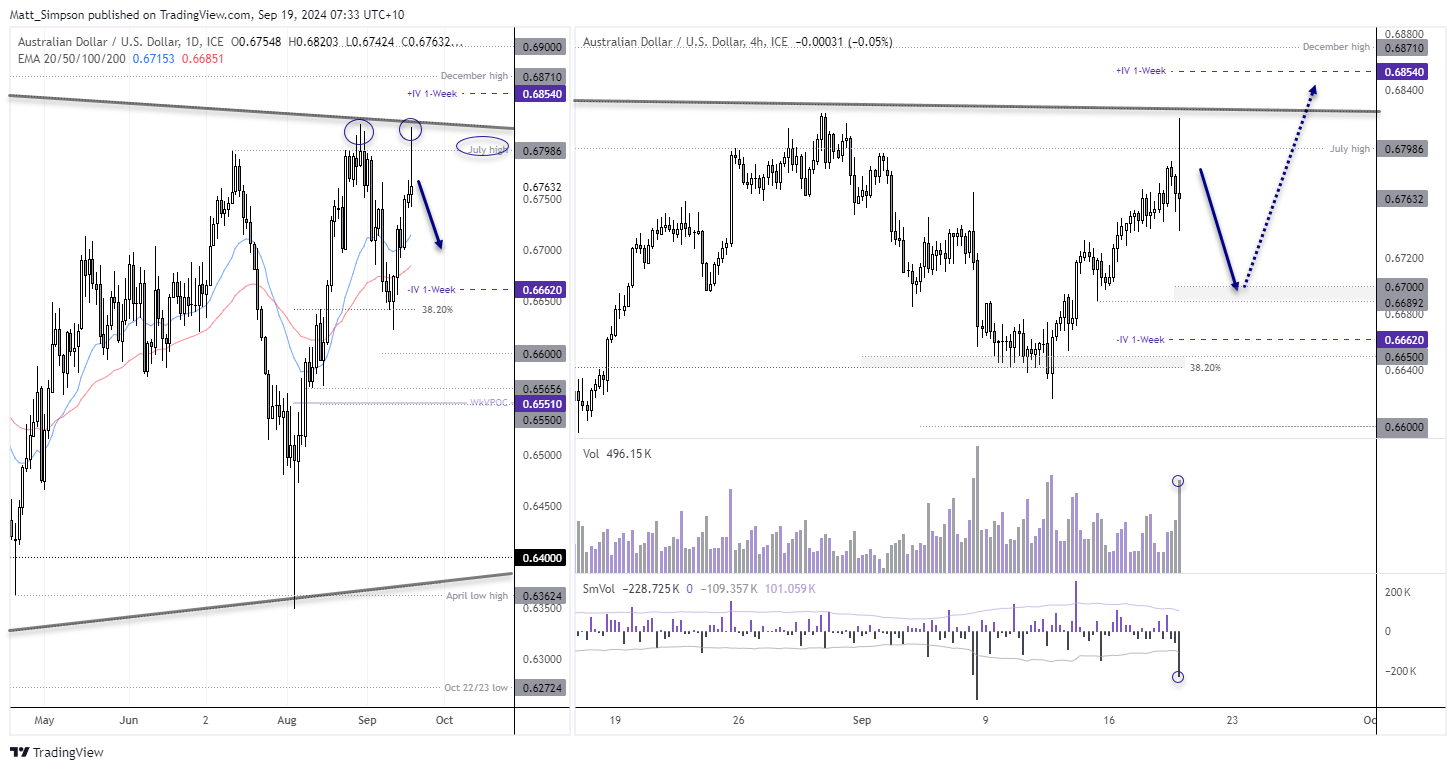Click the 'December high' text on 4h chart

coord(1336,47)
